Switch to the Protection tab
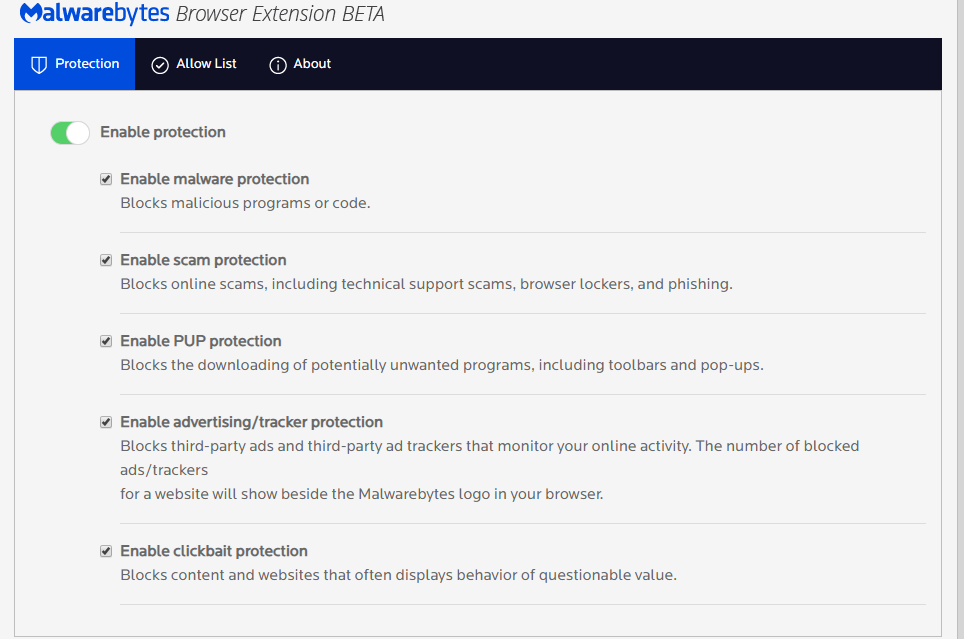The image size is (964, 639). tap(74, 64)
